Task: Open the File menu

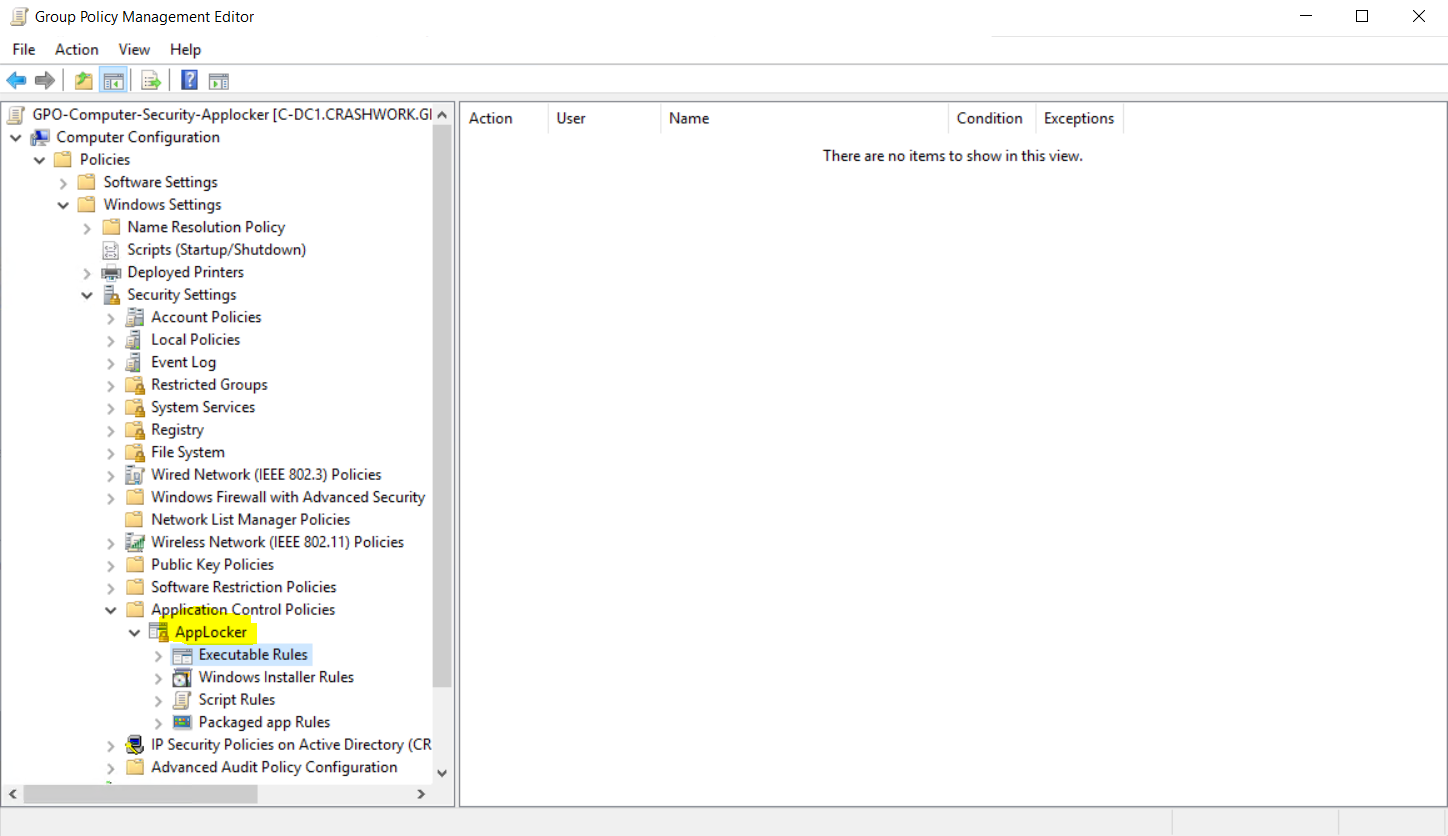Action: 24,49
